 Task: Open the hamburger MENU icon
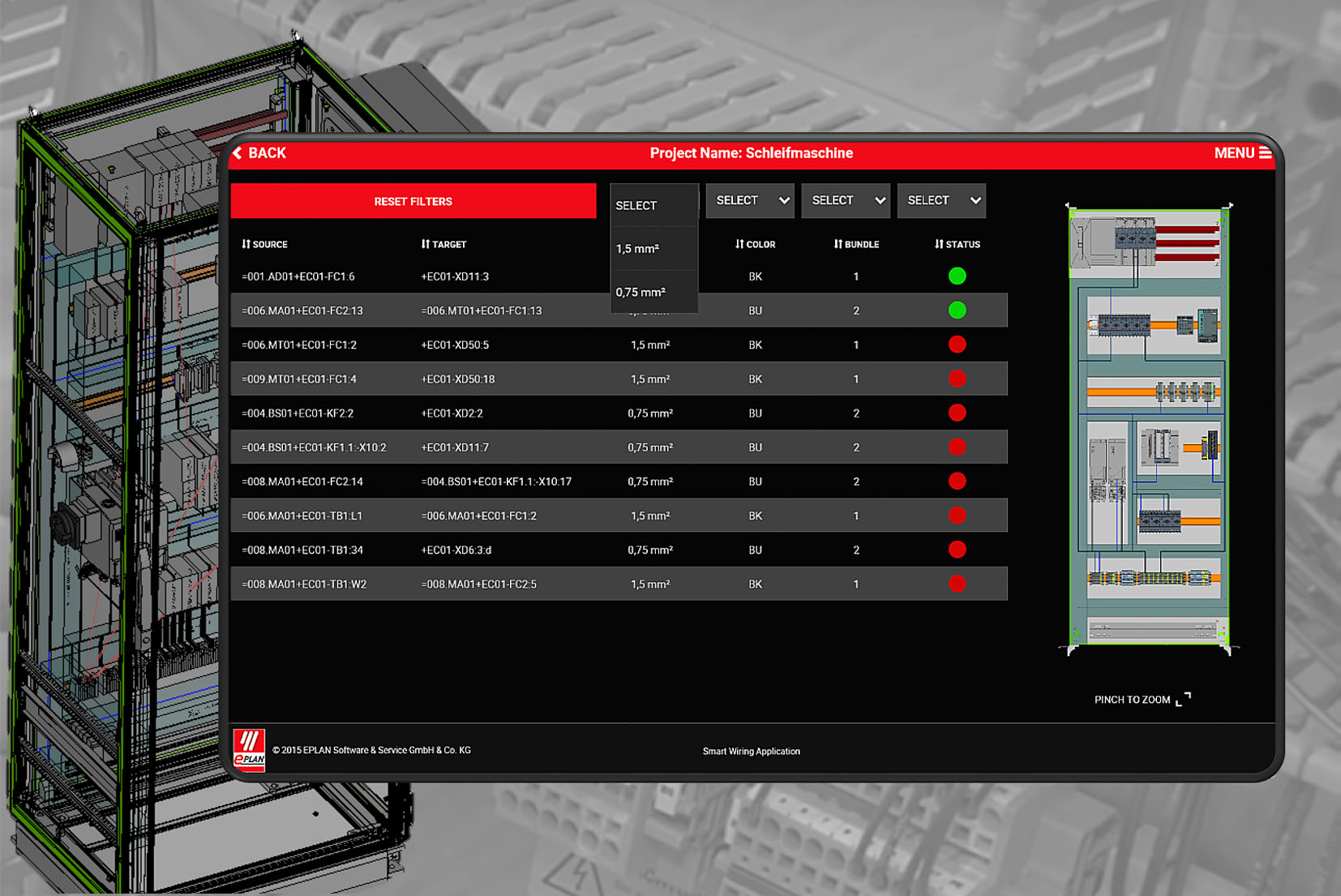pos(1264,153)
